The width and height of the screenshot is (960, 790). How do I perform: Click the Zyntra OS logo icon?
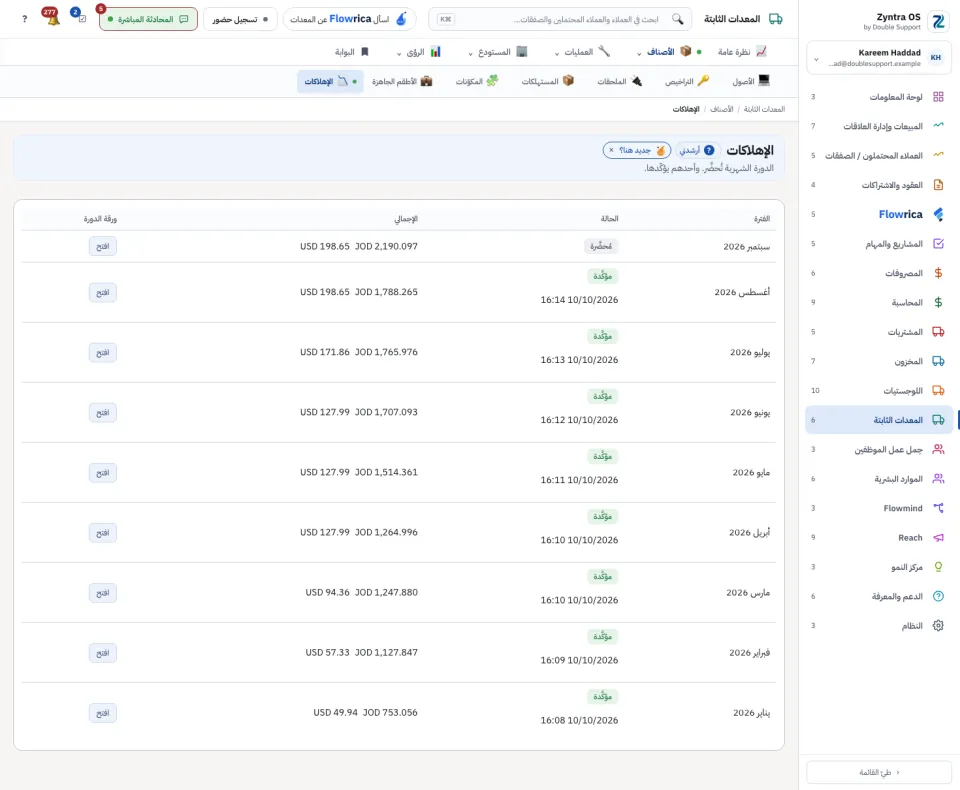(x=938, y=21)
